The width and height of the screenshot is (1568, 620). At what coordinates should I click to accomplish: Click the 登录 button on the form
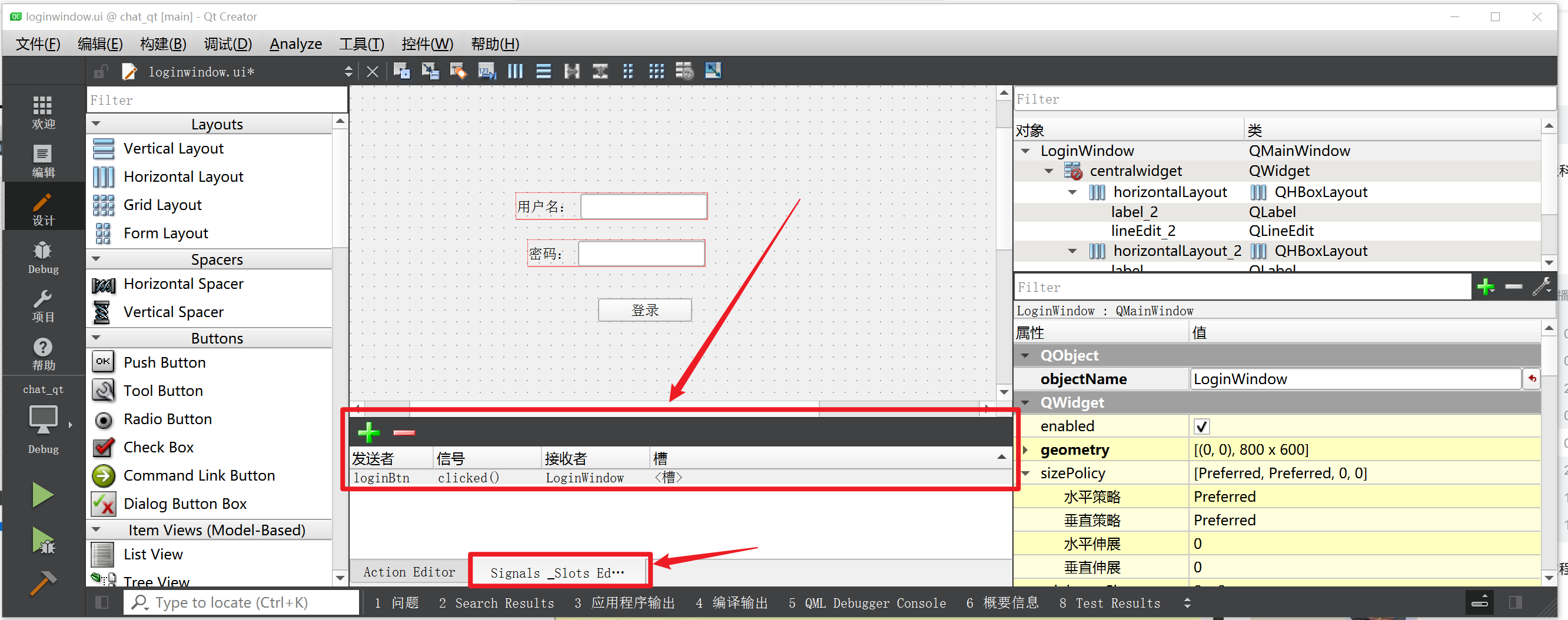(x=644, y=309)
